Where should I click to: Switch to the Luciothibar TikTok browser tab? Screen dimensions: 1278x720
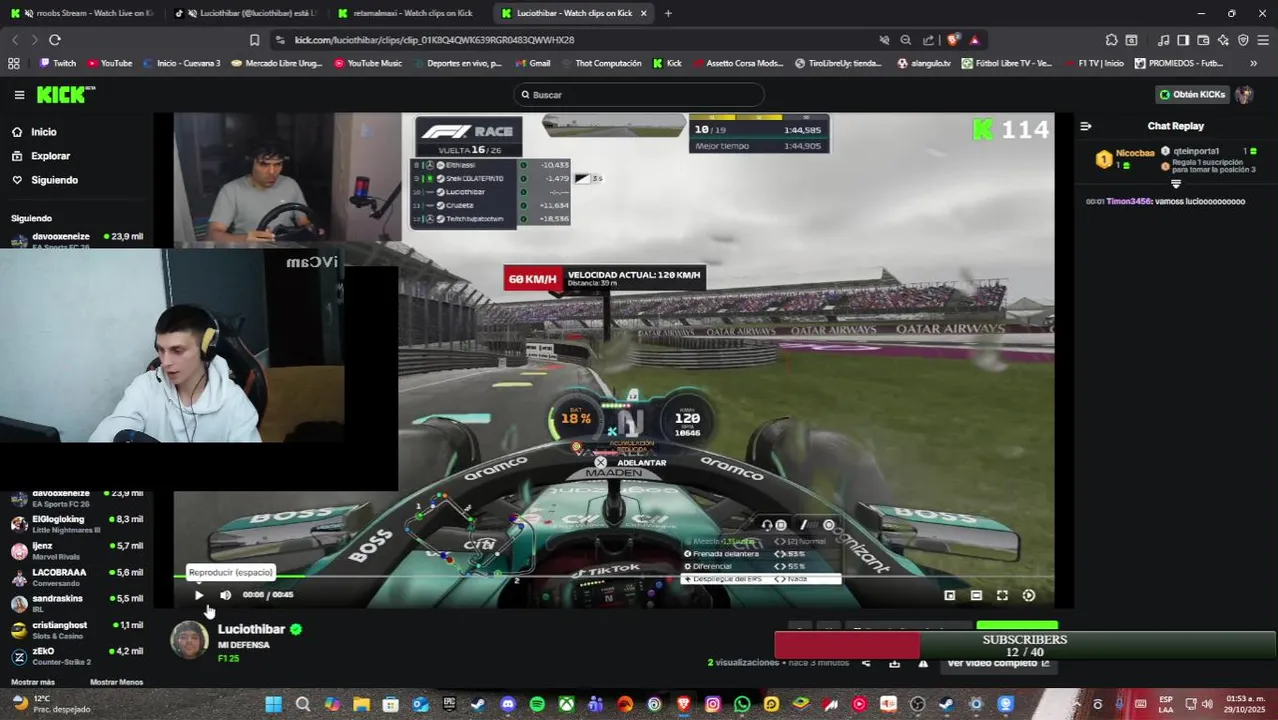[245, 13]
